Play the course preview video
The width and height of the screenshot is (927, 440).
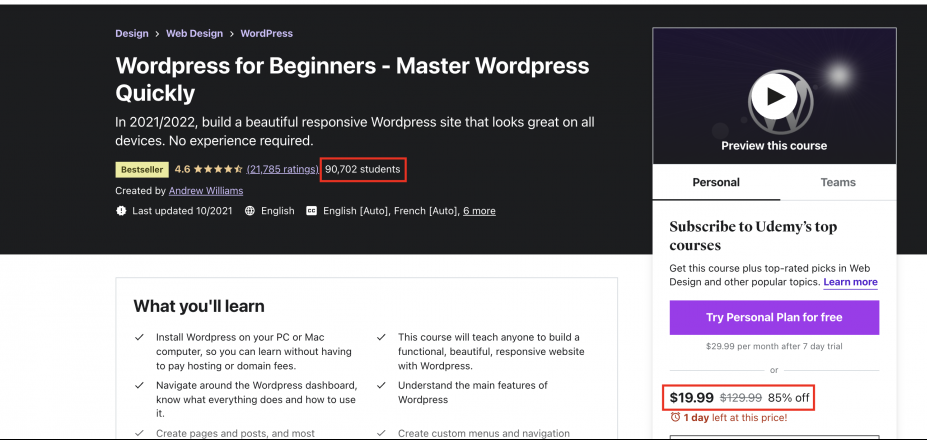pos(774,97)
